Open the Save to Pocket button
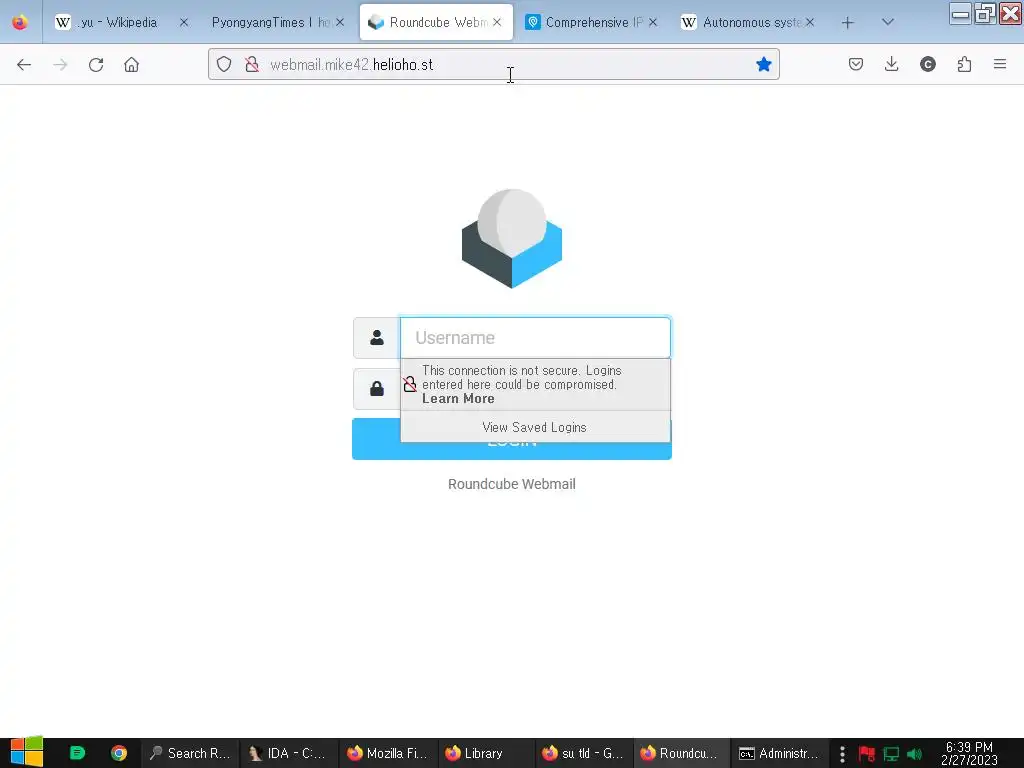1024x768 pixels. (856, 64)
